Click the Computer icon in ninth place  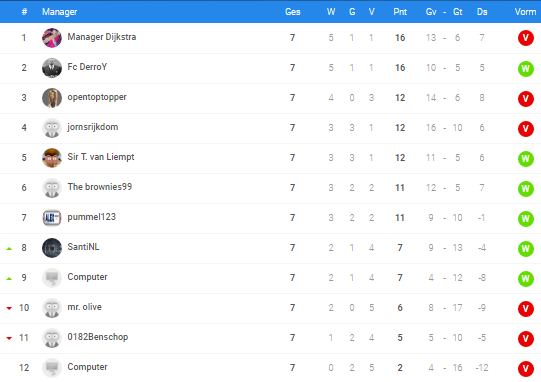52,278
